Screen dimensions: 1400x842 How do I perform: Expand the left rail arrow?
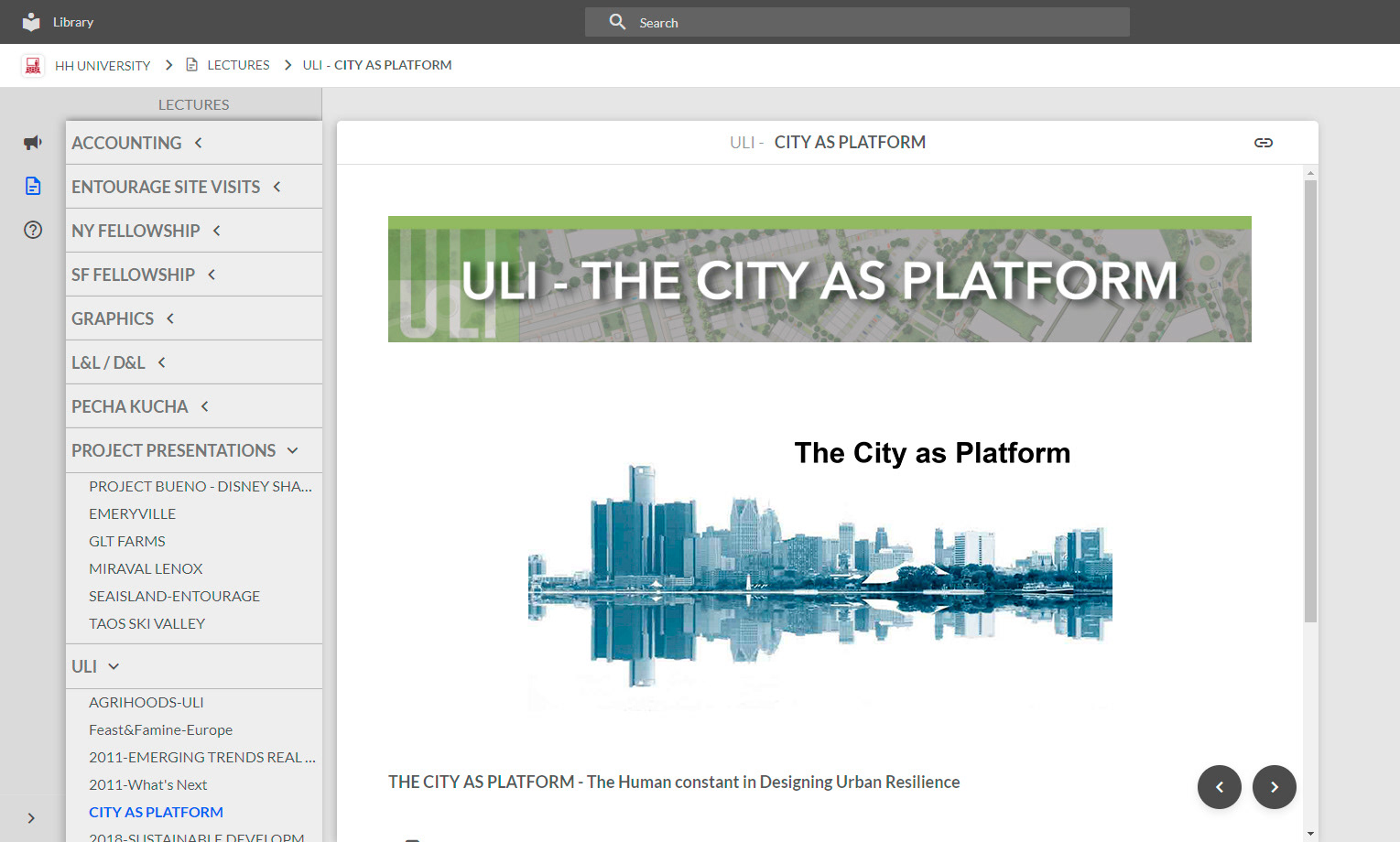click(31, 818)
